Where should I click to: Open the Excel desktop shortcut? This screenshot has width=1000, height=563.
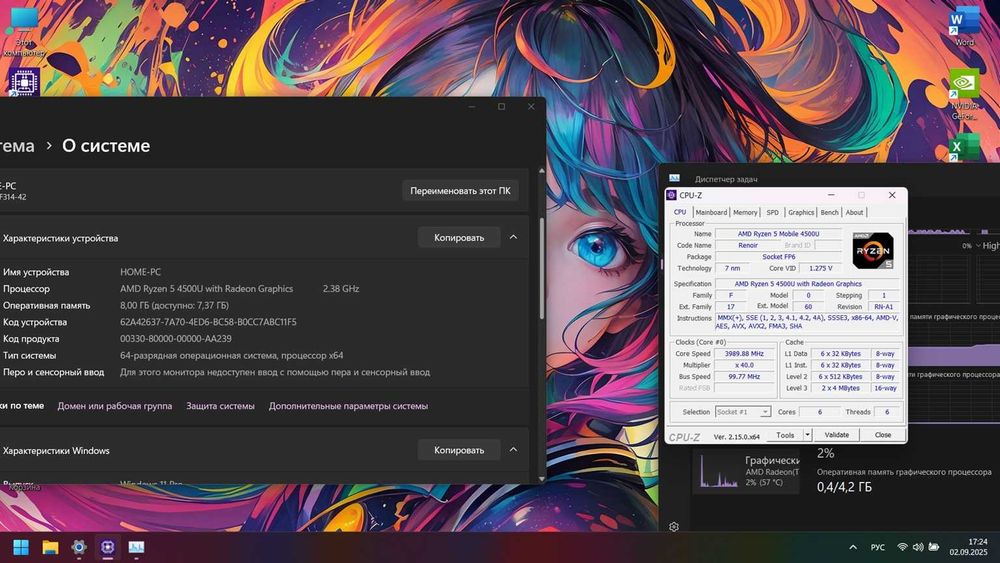point(964,148)
